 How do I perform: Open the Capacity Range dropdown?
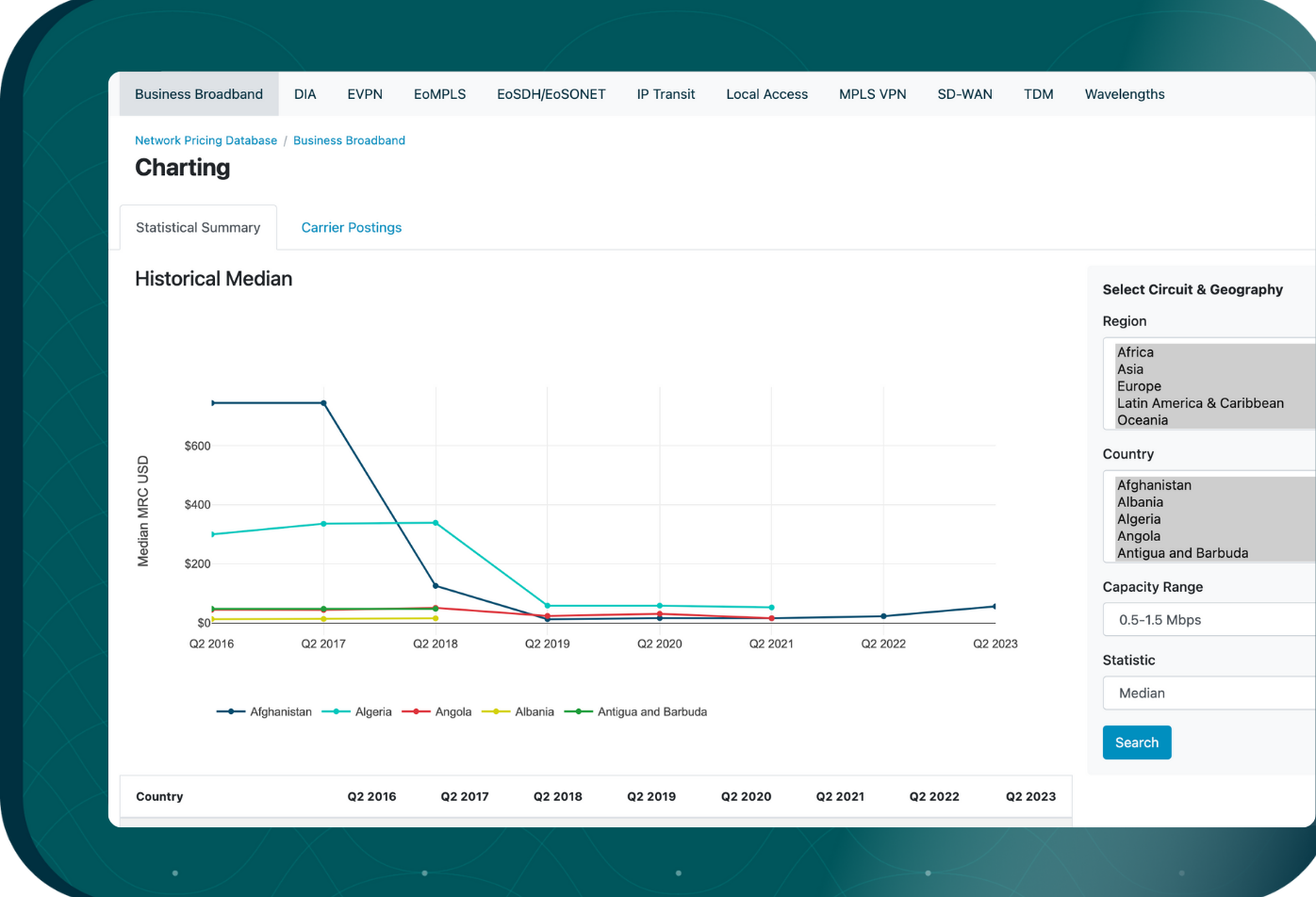tap(1209, 620)
